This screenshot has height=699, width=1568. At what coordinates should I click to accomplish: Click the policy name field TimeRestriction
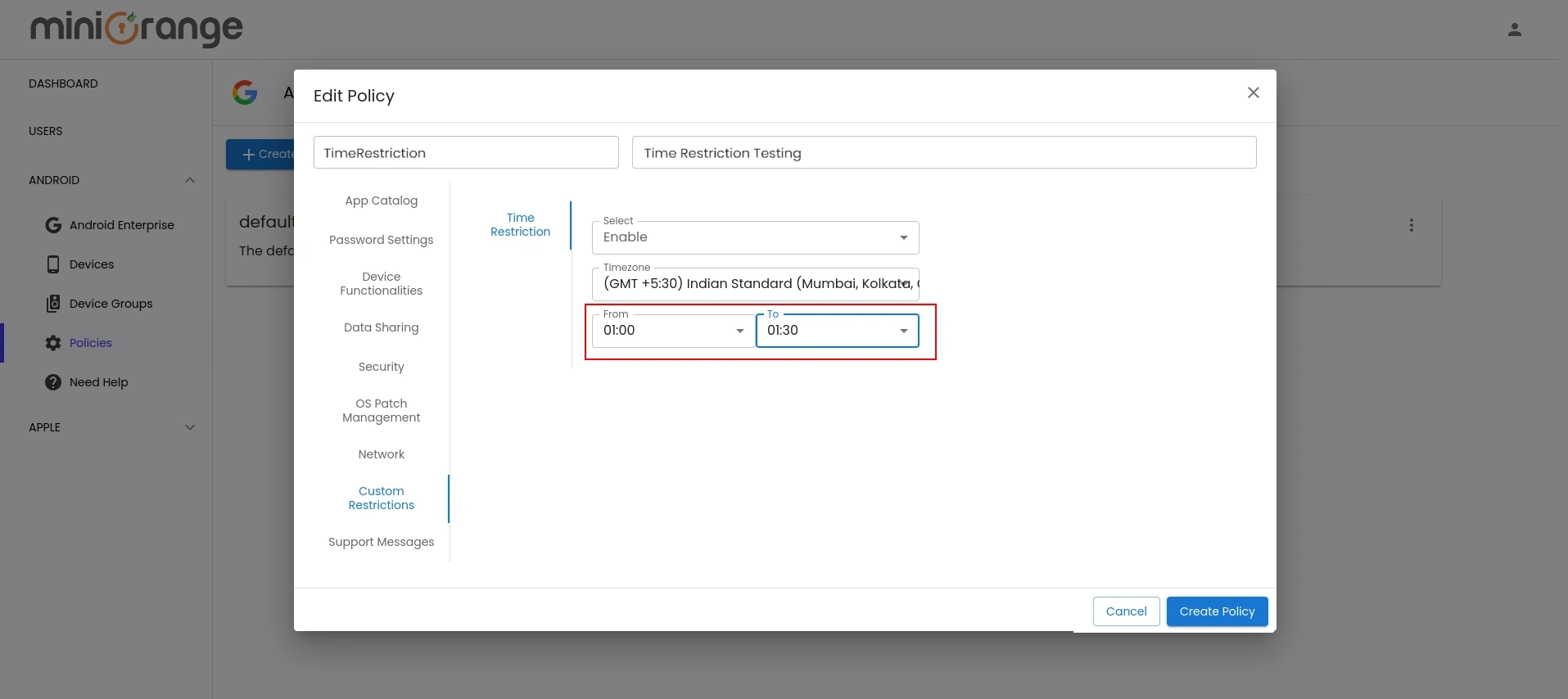(x=466, y=153)
